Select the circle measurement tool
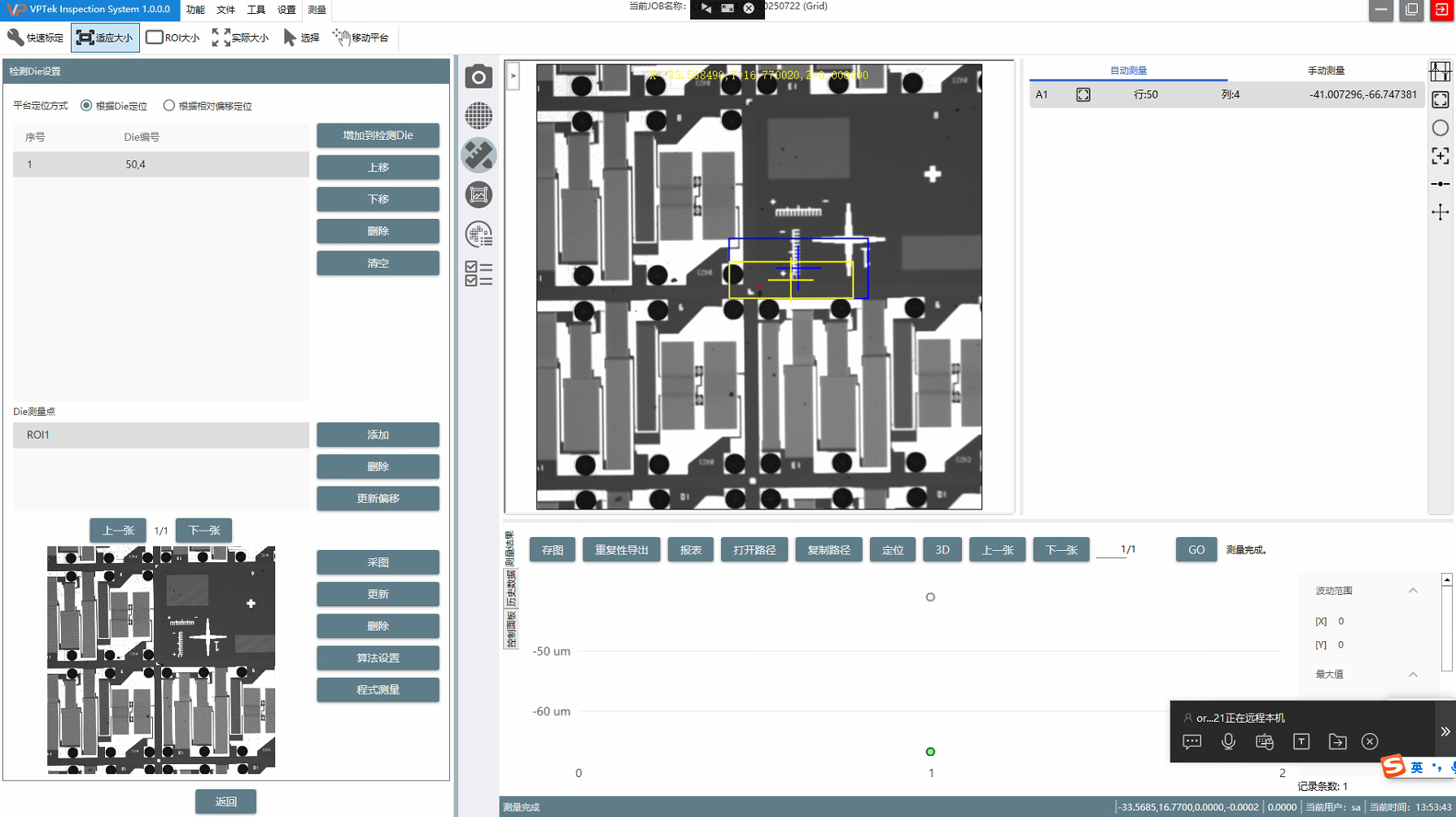The height and width of the screenshot is (817, 1456). [1440, 128]
